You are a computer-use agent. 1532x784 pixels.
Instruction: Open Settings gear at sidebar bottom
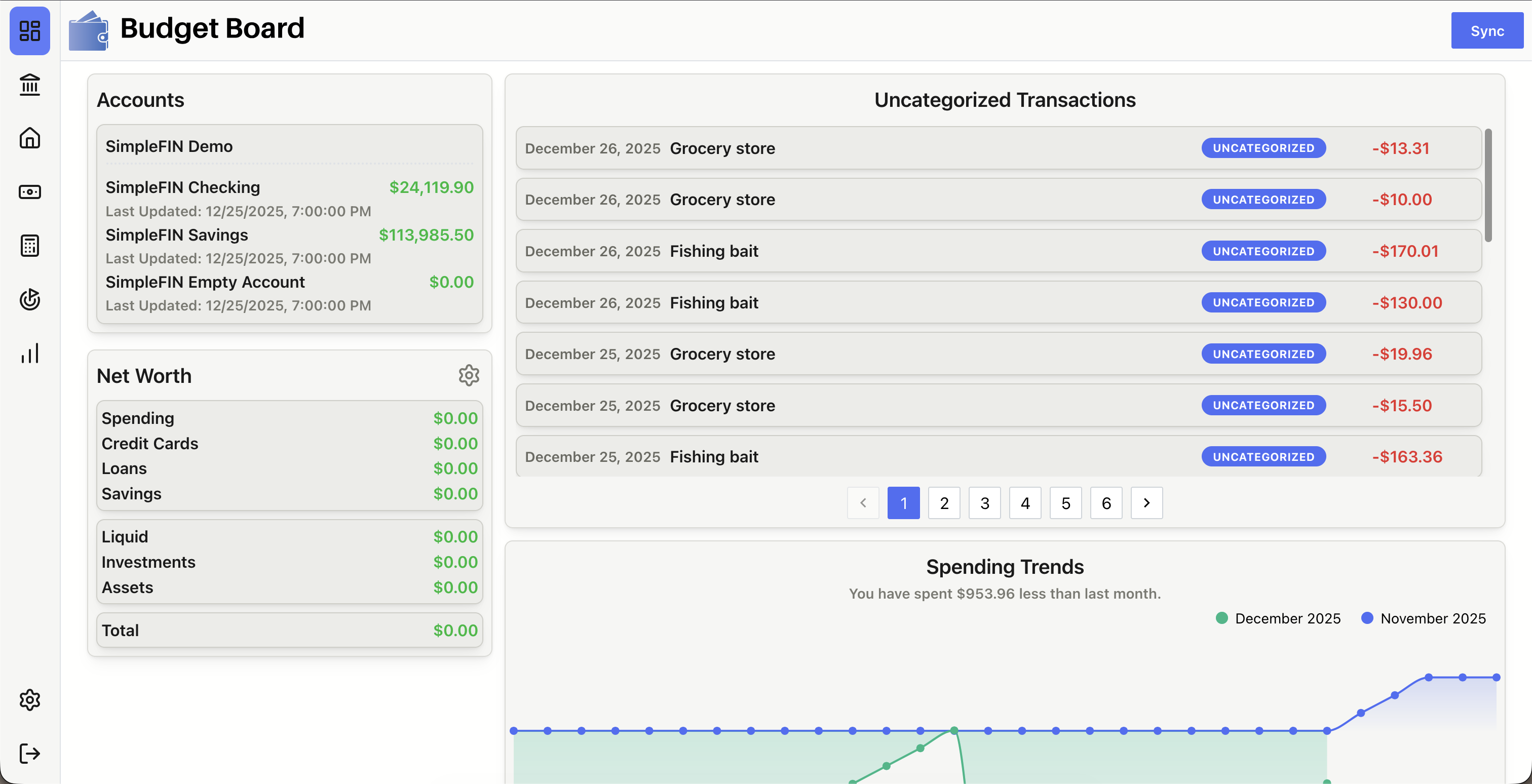click(30, 699)
